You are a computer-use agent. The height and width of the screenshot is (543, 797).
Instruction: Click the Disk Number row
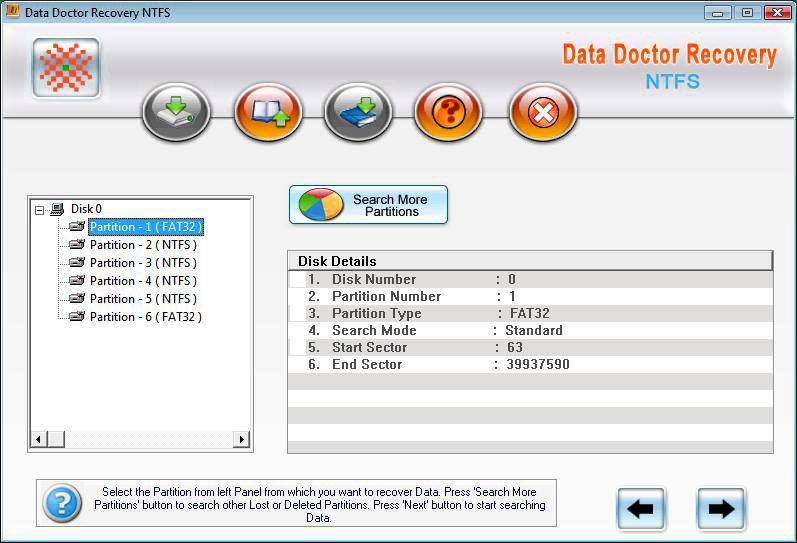[x=530, y=279]
